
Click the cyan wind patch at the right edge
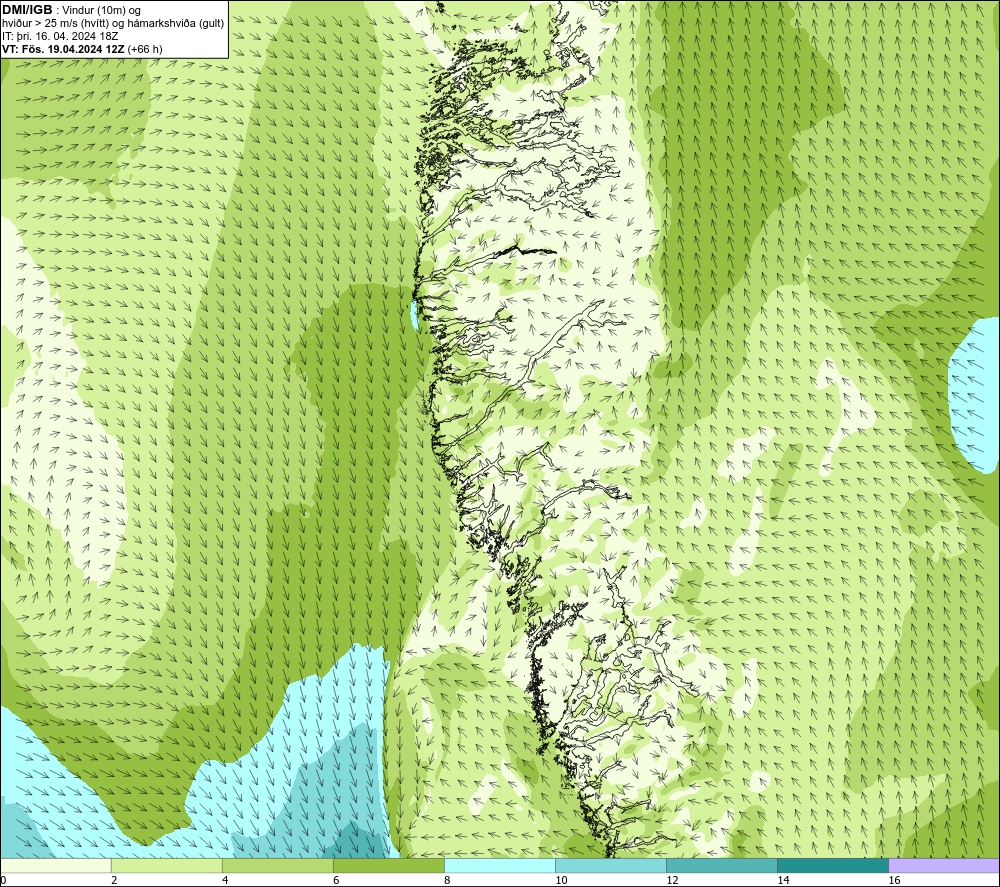(x=974, y=395)
